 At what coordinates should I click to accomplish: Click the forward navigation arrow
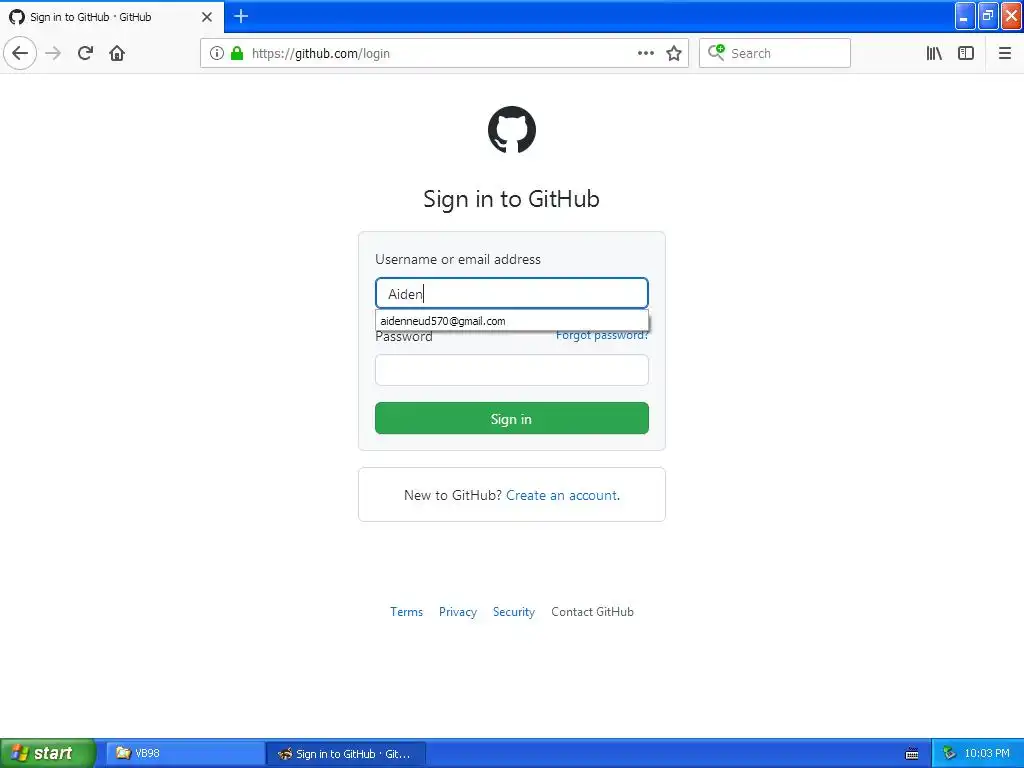[x=54, y=53]
